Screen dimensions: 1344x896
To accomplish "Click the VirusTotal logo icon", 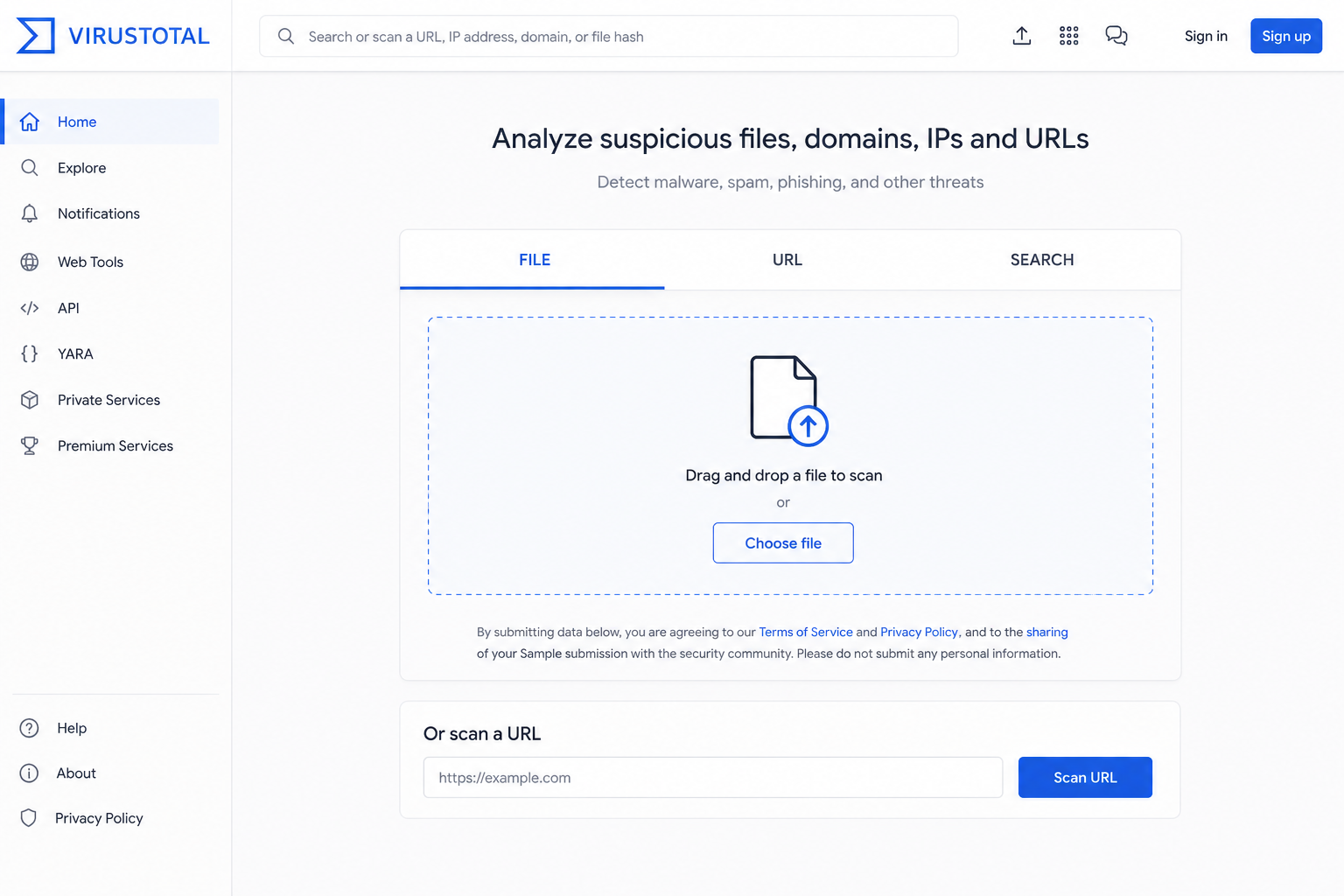I will [x=35, y=36].
